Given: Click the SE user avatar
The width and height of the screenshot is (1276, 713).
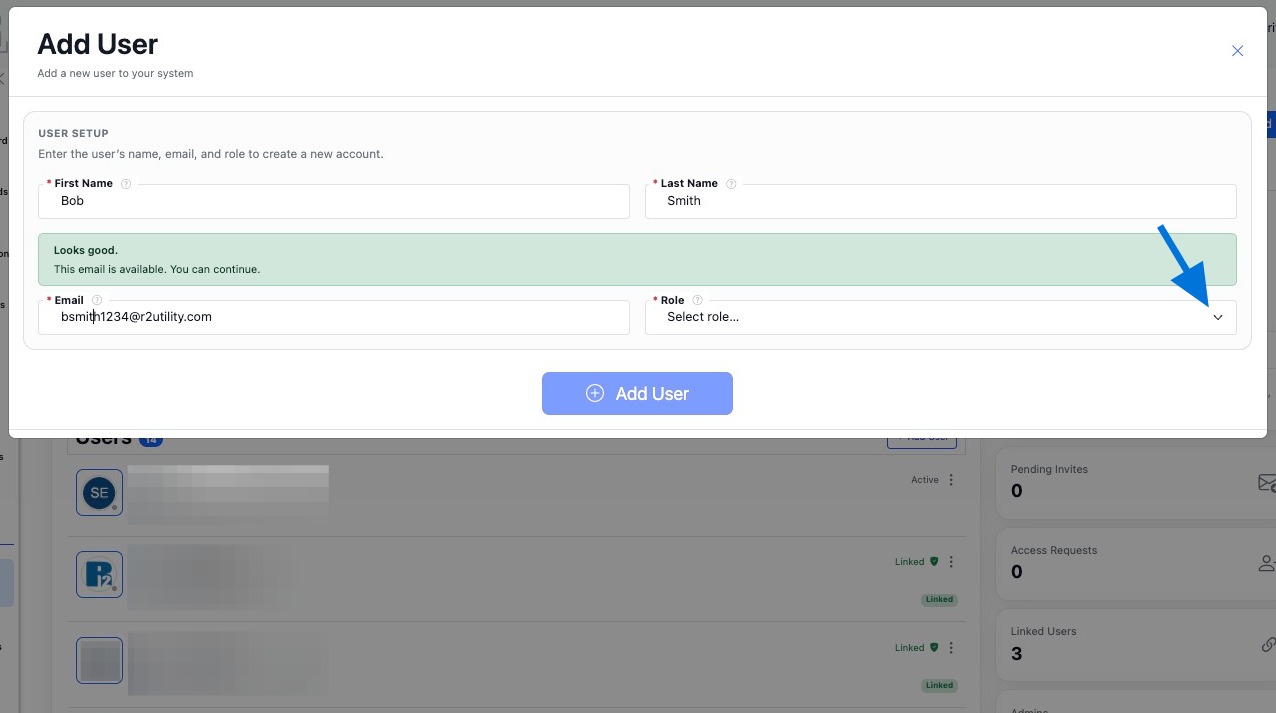Looking at the screenshot, I should (99, 492).
